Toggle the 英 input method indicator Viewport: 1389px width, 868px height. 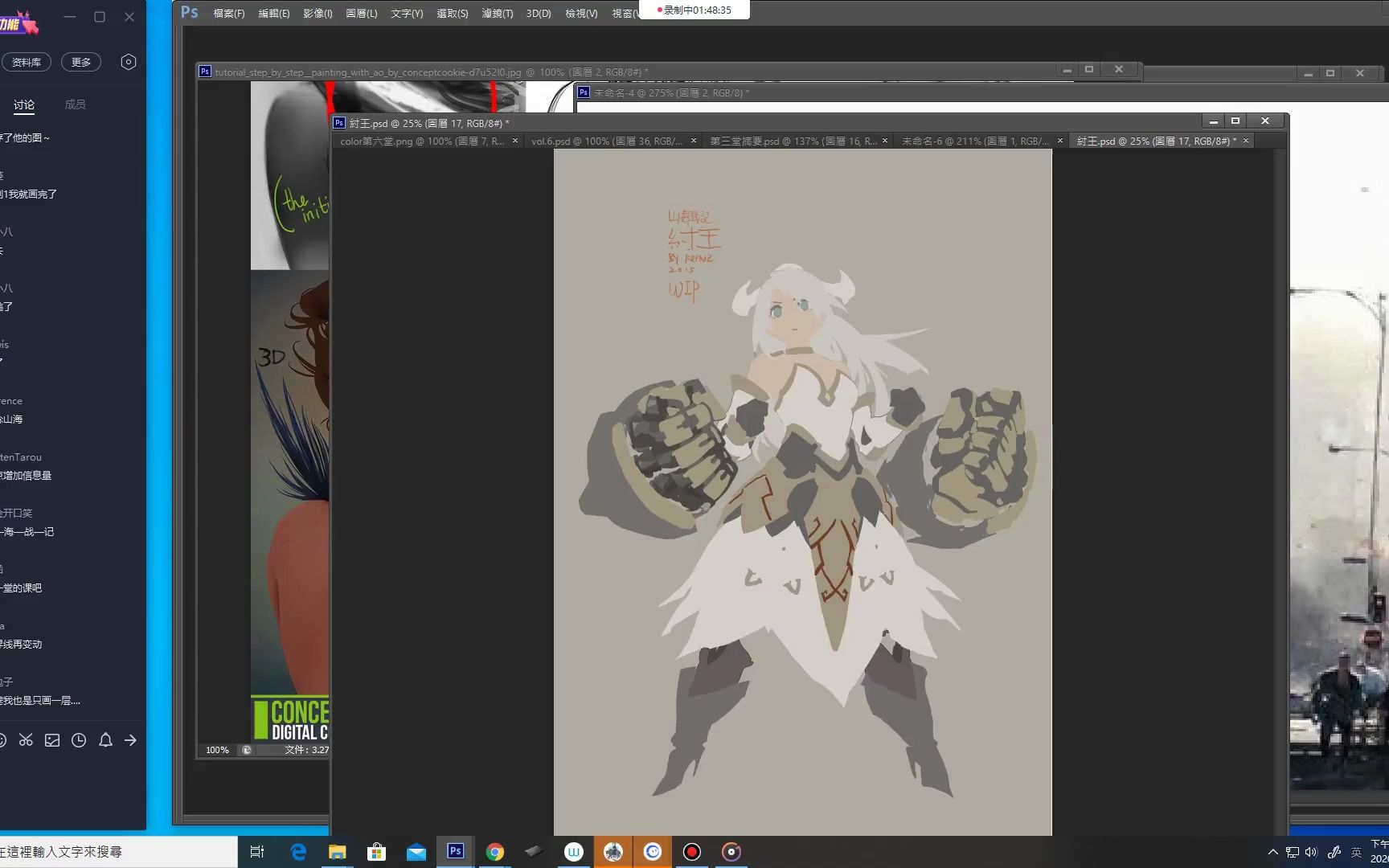click(1357, 852)
